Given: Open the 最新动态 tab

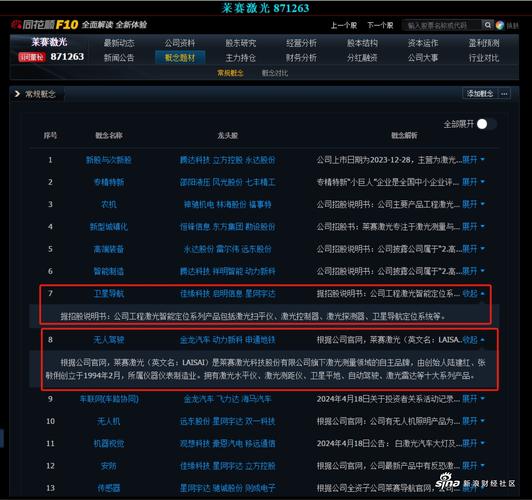Looking at the screenshot, I should [x=119, y=43].
